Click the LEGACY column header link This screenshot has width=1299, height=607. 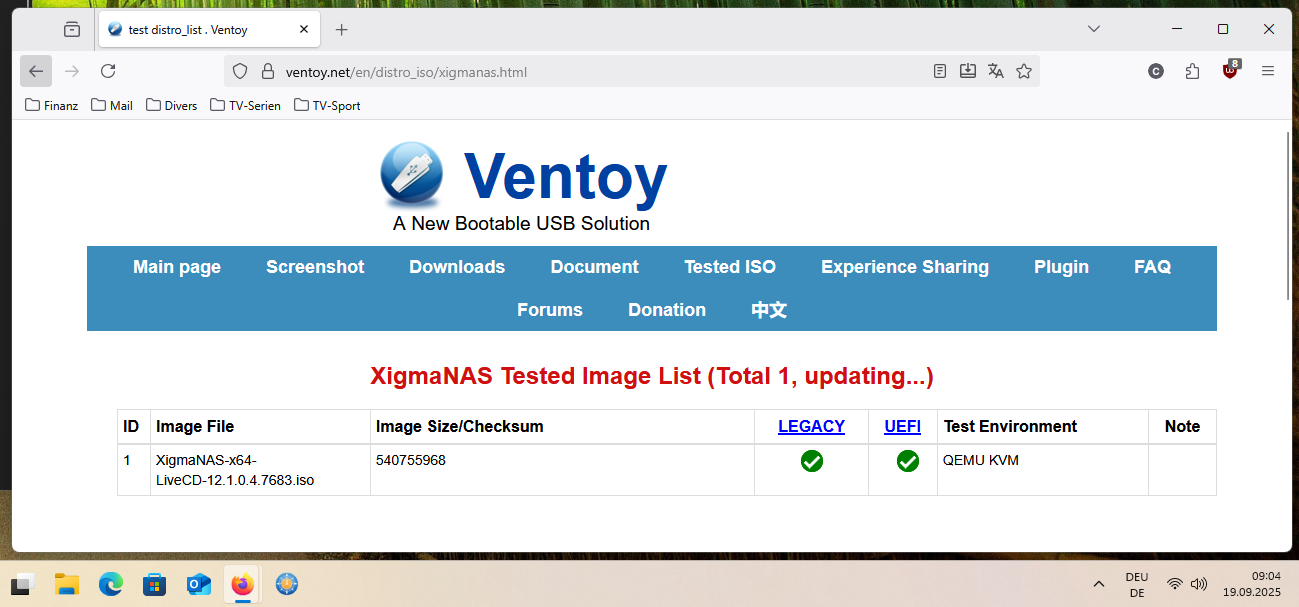(x=811, y=426)
